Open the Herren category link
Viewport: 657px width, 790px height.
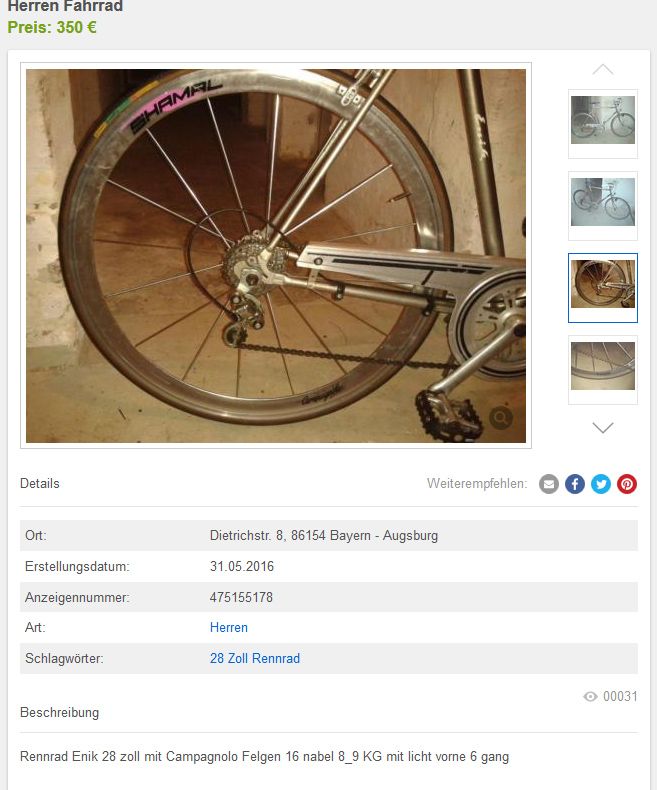tap(229, 627)
